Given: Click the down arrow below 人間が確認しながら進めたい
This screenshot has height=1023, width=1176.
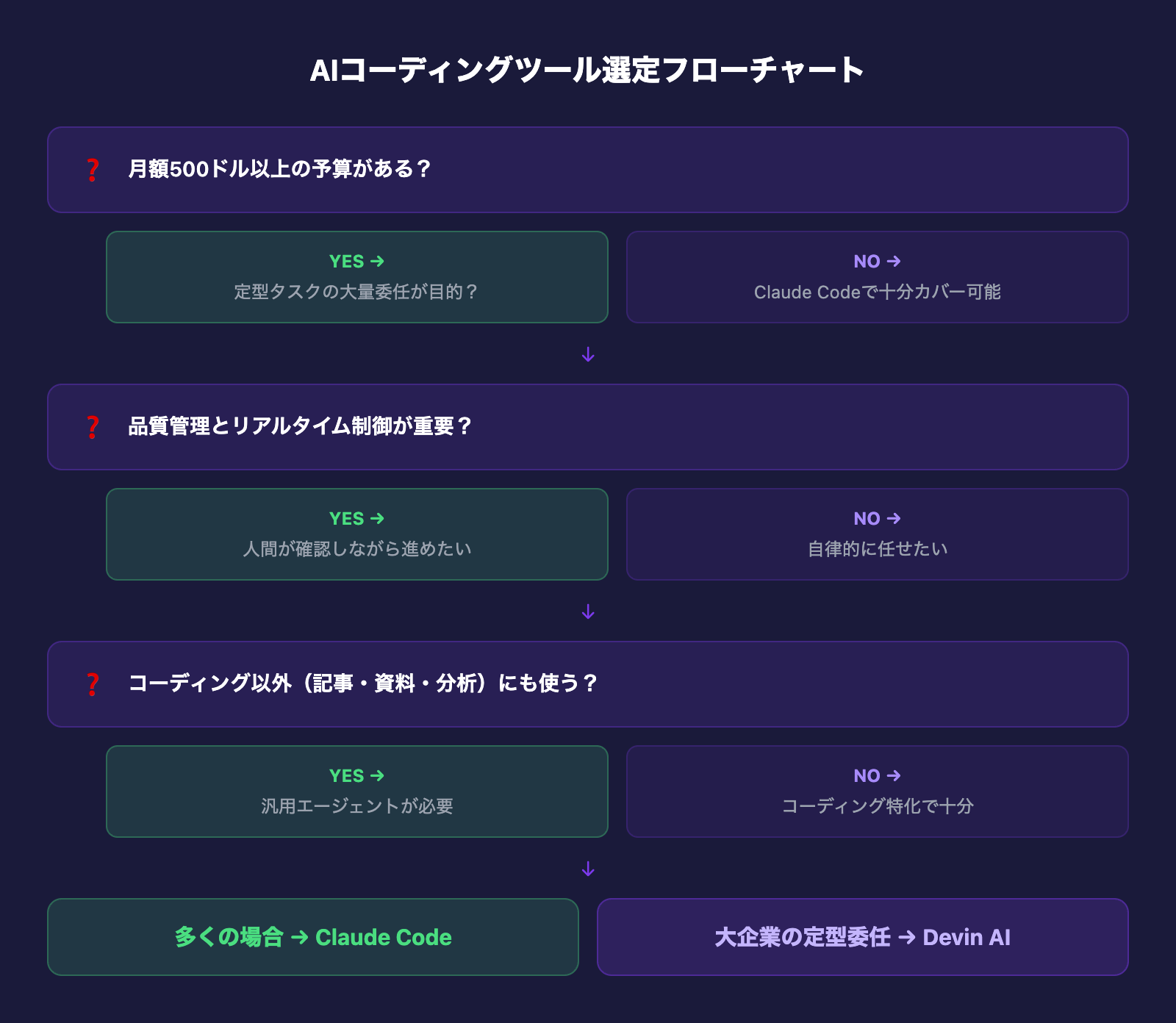Looking at the screenshot, I should coord(588,612).
